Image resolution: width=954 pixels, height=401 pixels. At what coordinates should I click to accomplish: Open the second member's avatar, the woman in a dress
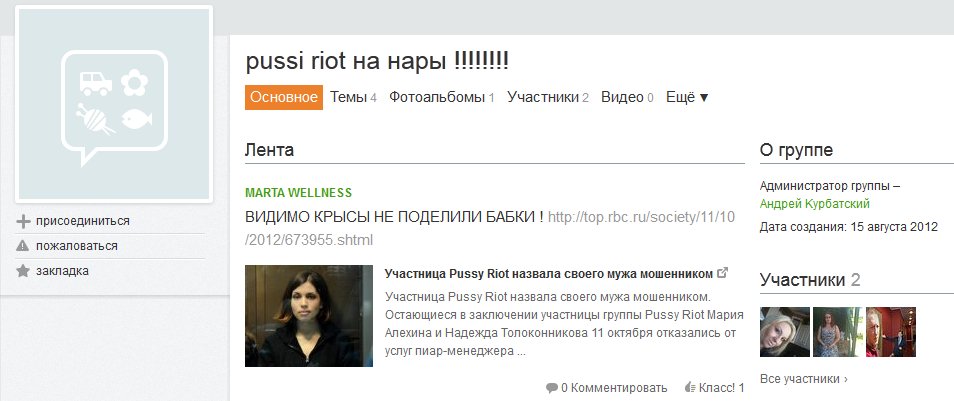(x=838, y=332)
